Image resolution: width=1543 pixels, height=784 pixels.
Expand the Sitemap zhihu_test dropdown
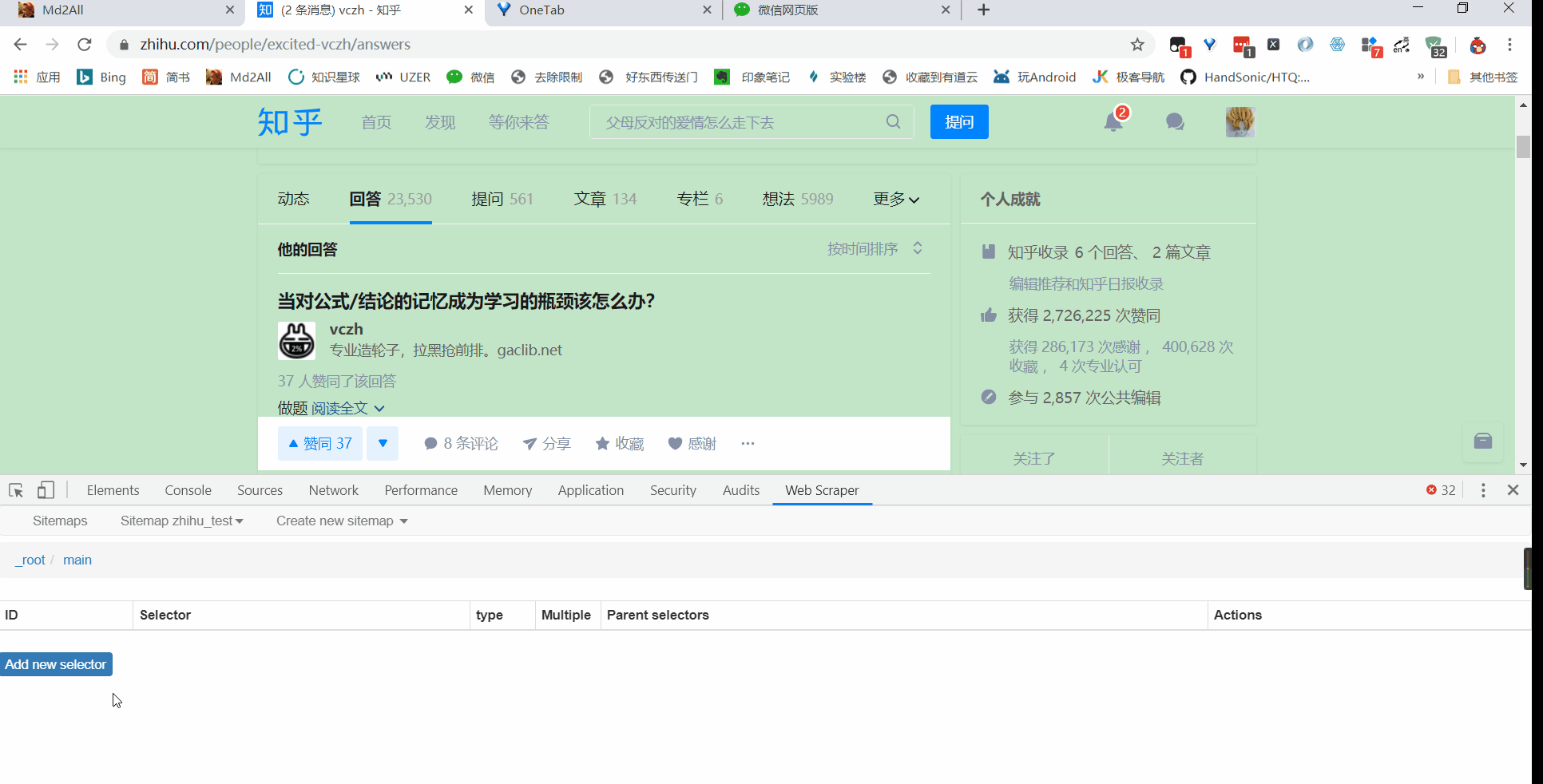(182, 521)
